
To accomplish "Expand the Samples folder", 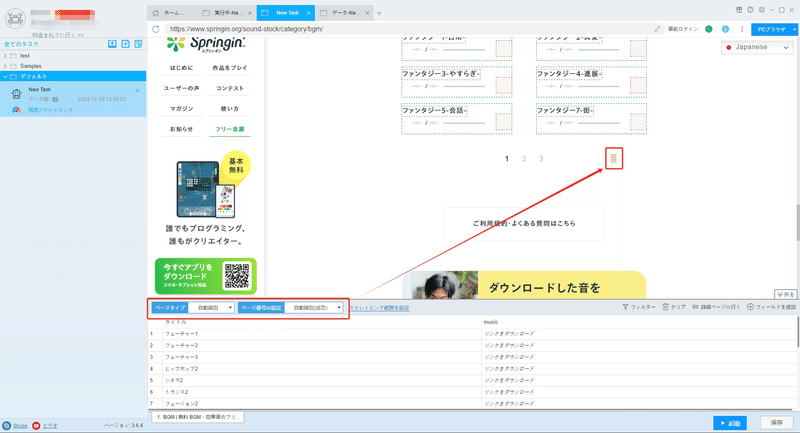I will point(5,66).
